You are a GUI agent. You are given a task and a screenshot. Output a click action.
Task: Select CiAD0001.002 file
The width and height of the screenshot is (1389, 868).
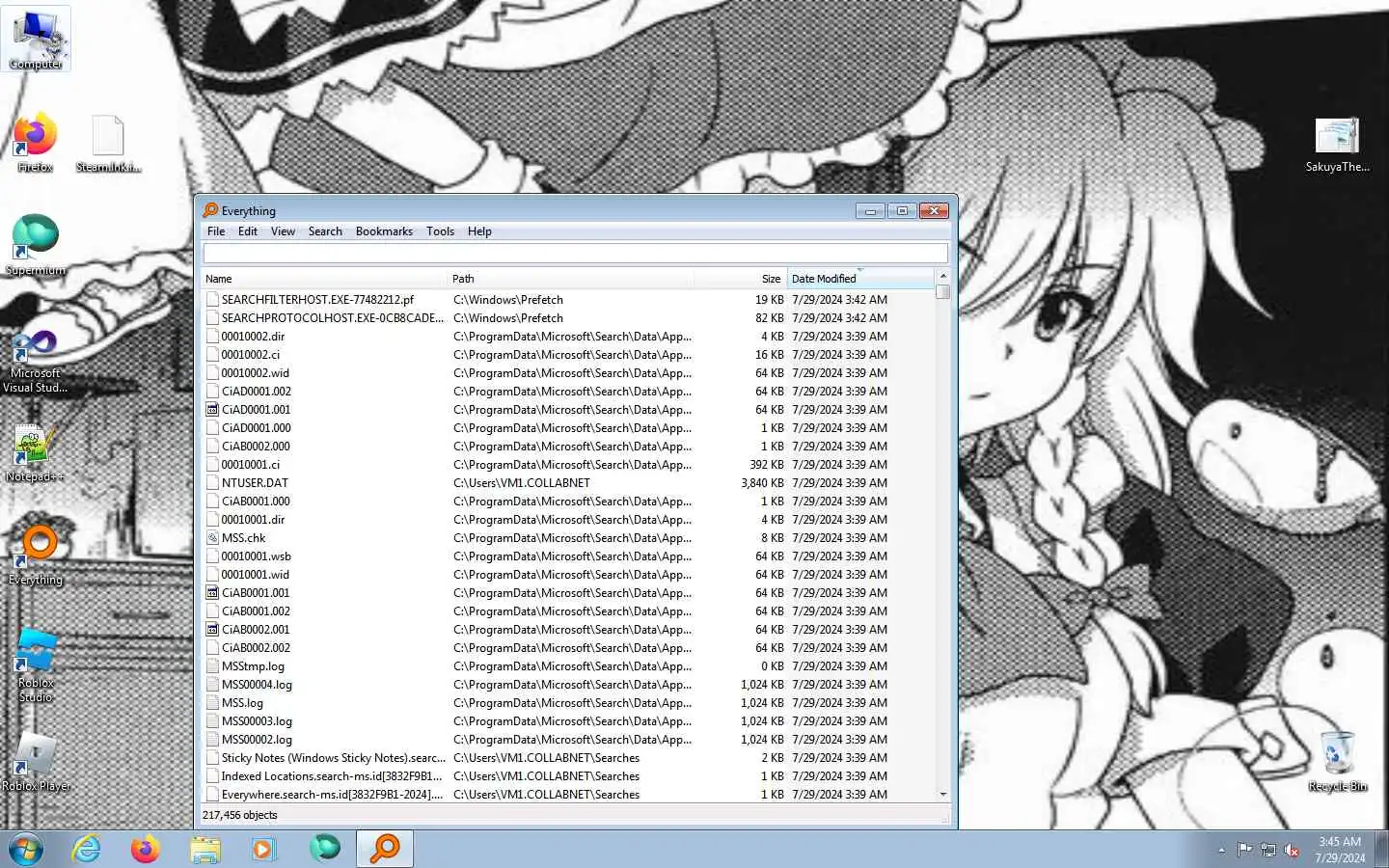click(x=256, y=392)
